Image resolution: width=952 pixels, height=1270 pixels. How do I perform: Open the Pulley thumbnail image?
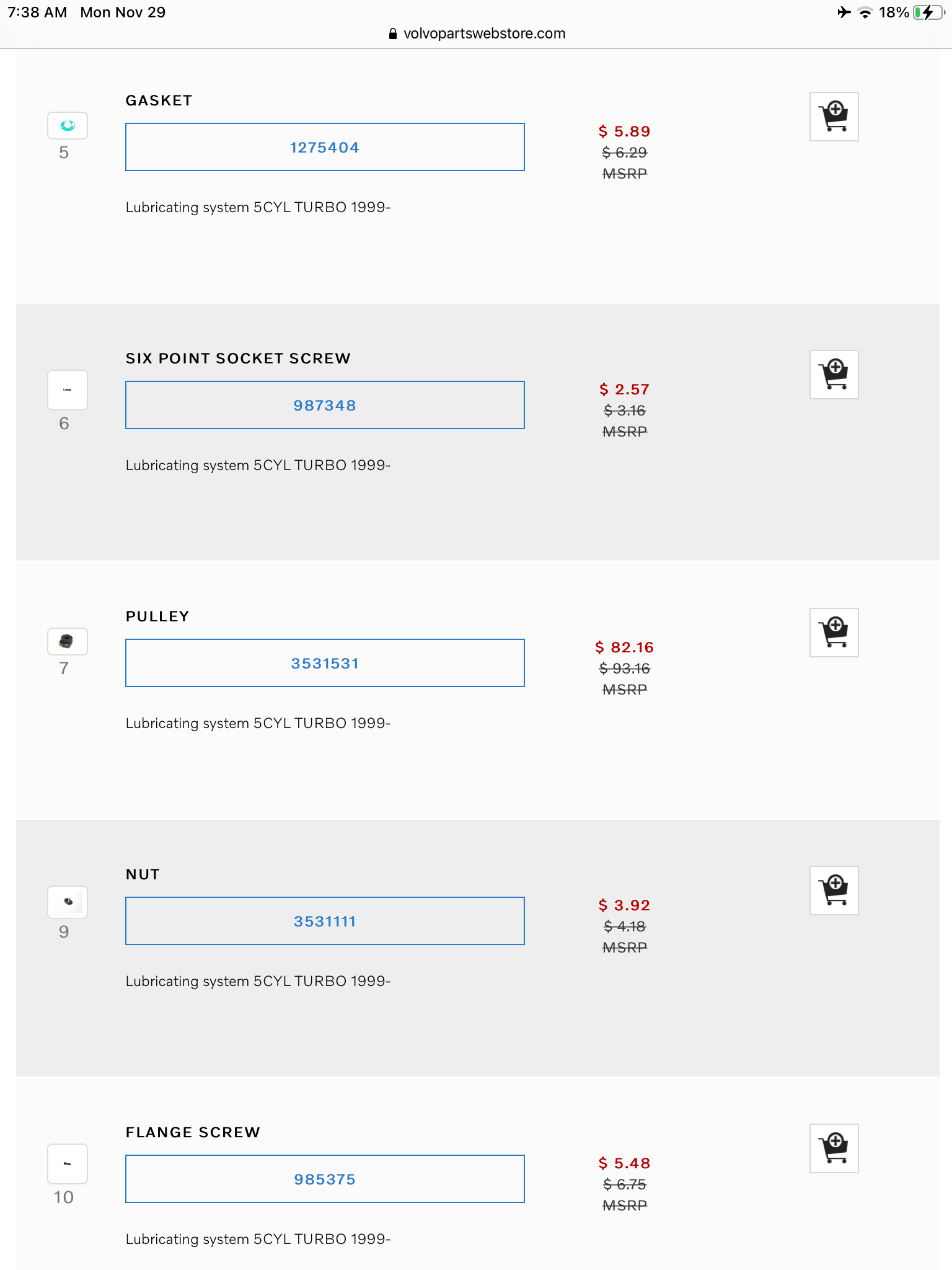(x=68, y=641)
